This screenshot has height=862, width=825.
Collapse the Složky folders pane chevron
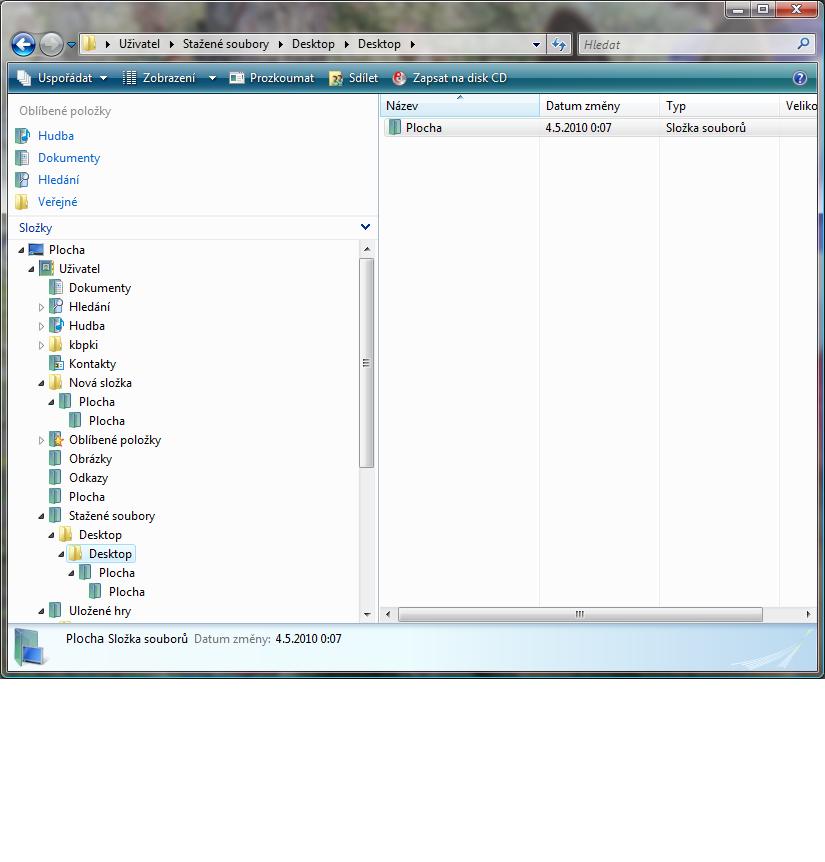click(x=366, y=227)
